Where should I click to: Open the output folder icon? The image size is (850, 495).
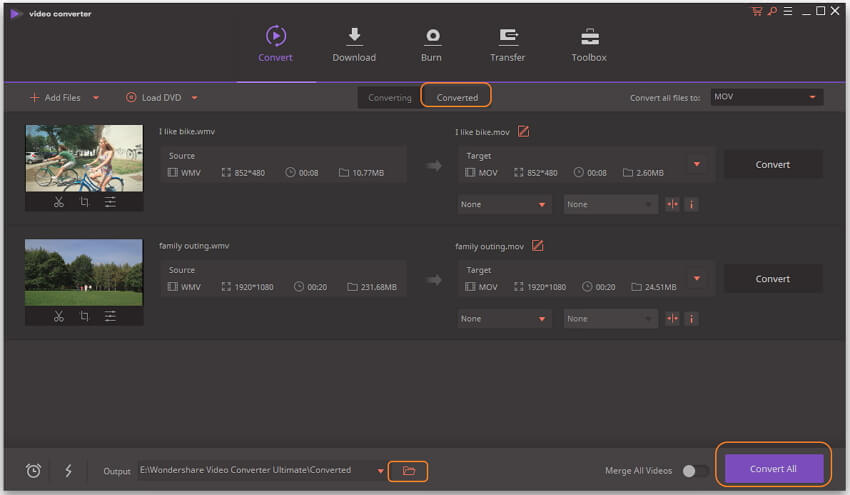click(409, 471)
